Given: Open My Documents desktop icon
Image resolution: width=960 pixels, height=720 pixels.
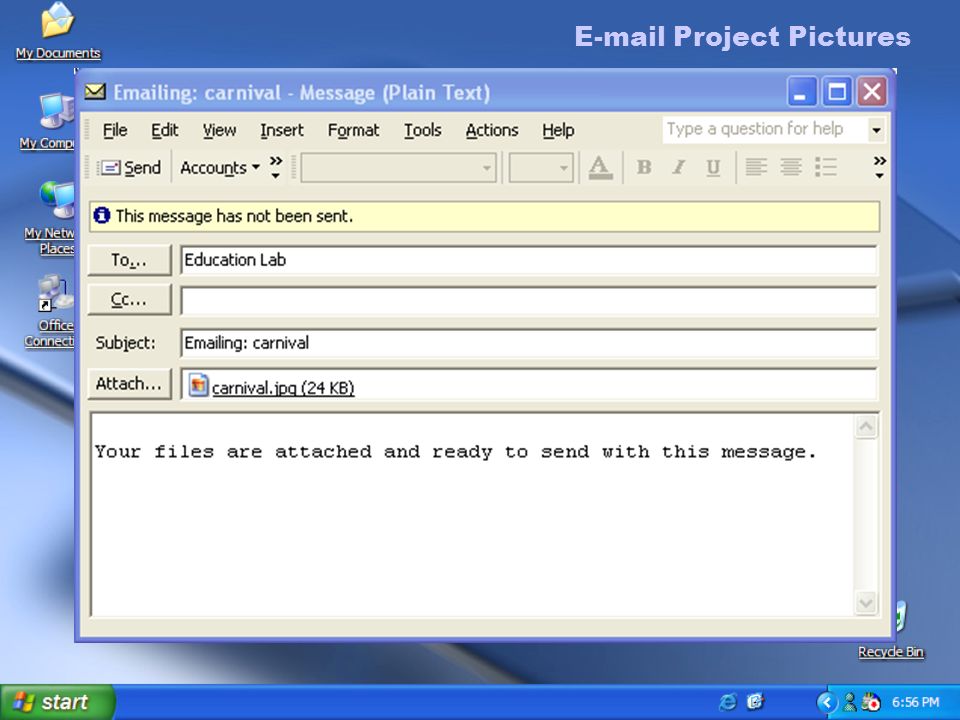Looking at the screenshot, I should [58, 32].
